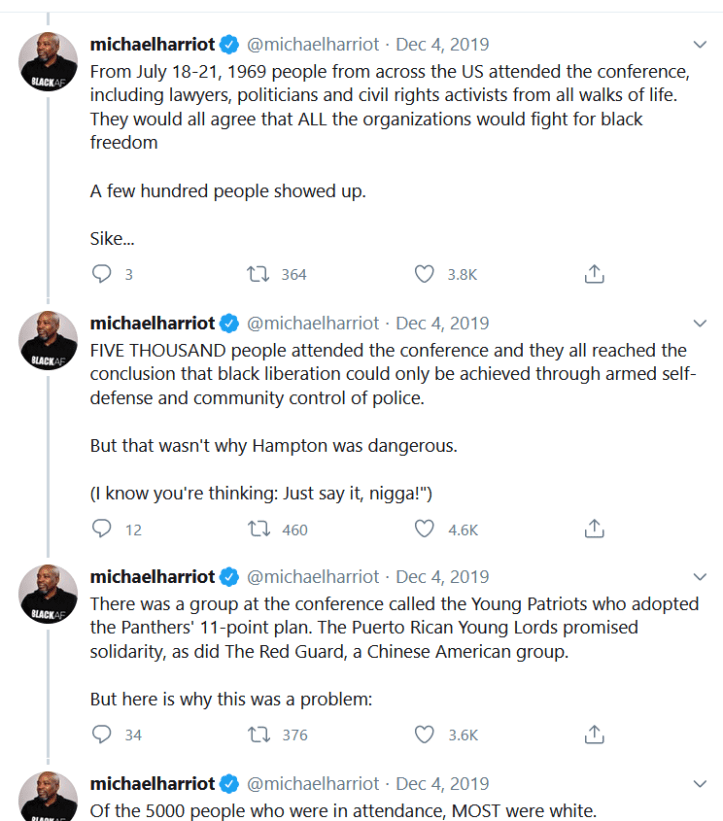Like the tweet with 4.6K likes
This screenshot has height=821, width=723.
click(425, 529)
